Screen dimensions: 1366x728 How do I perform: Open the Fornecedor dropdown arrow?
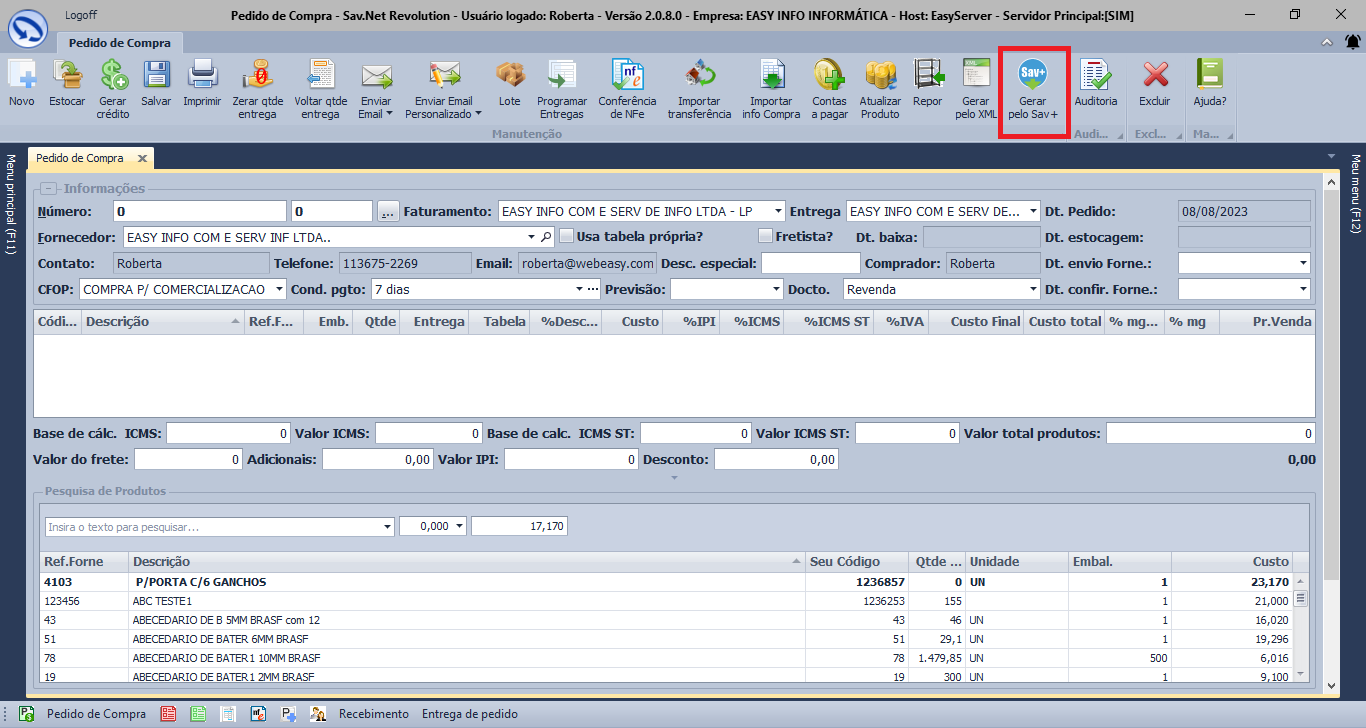tap(532, 237)
